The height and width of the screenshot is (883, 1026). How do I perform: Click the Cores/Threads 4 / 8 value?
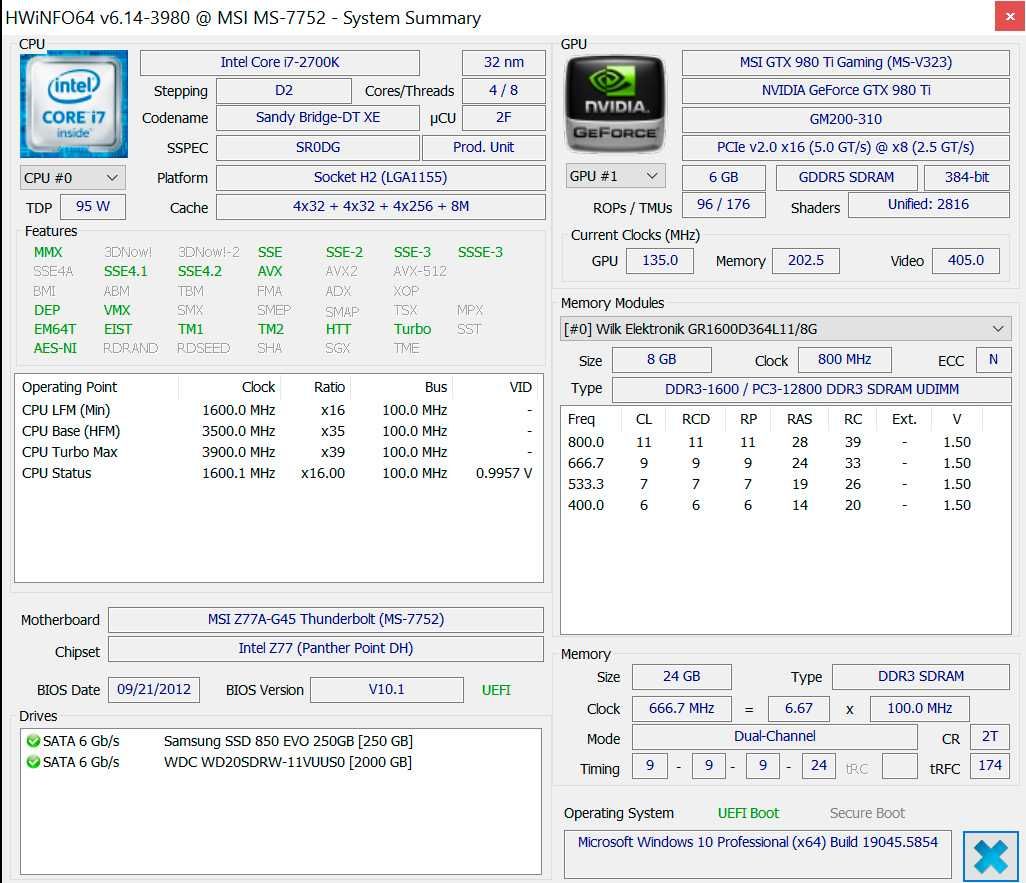coord(504,90)
